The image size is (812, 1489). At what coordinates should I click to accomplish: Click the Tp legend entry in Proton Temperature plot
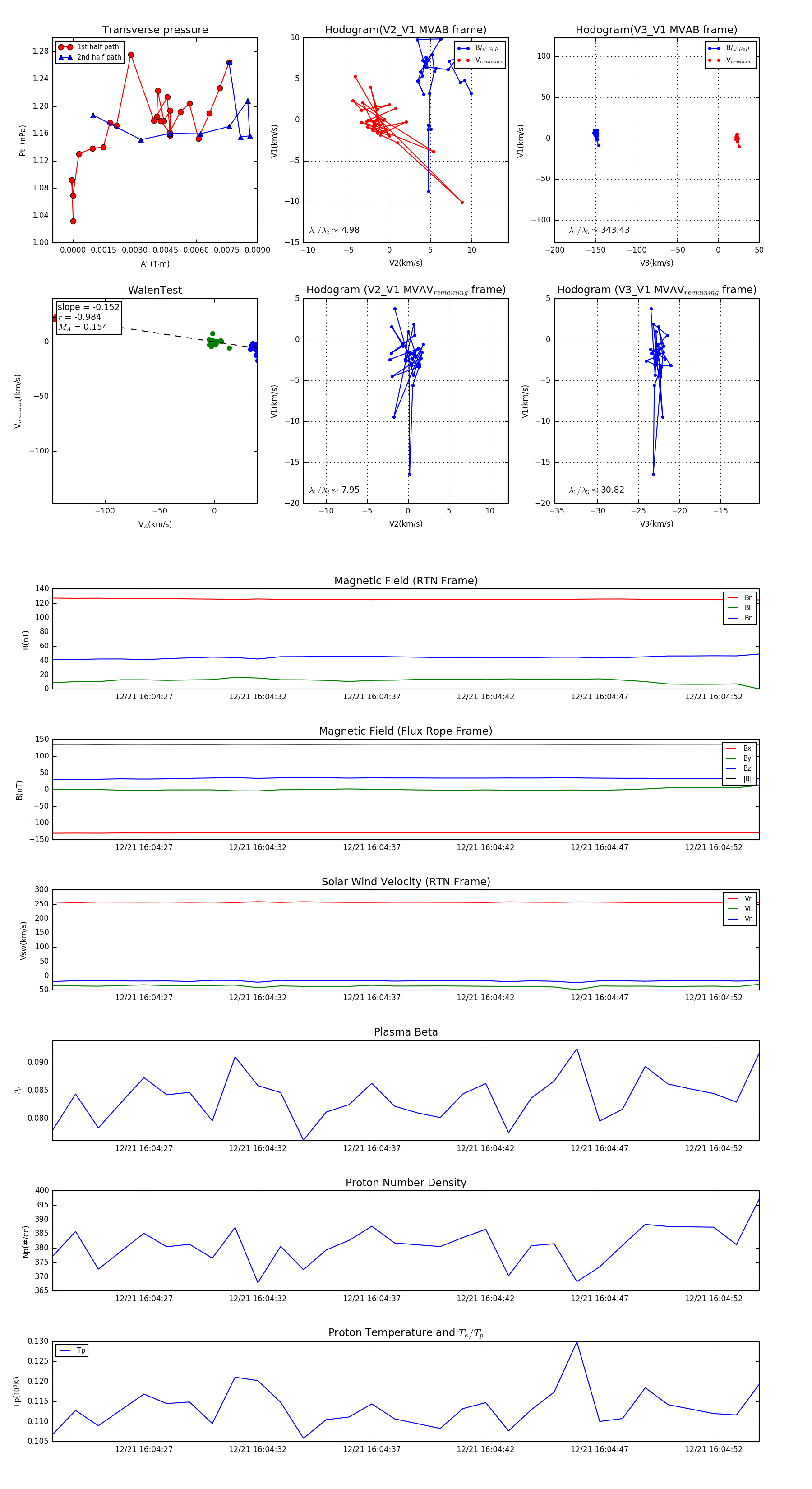click(72, 1350)
